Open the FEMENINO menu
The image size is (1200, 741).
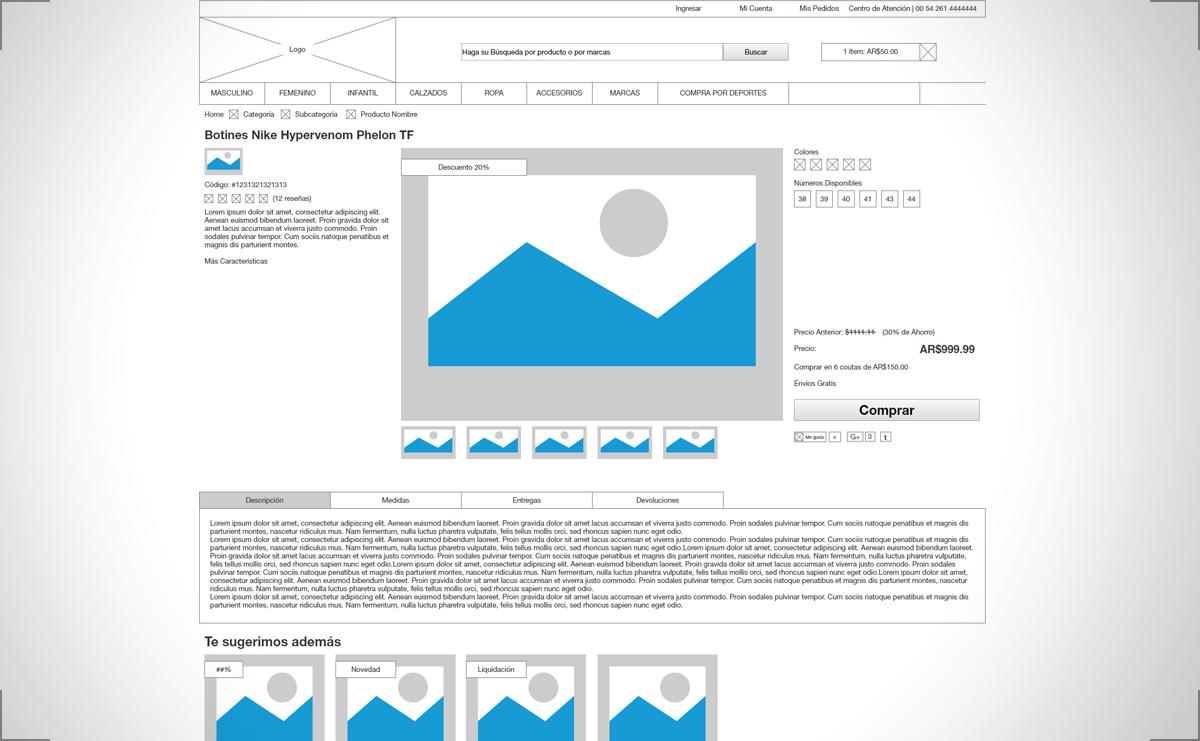pos(298,93)
